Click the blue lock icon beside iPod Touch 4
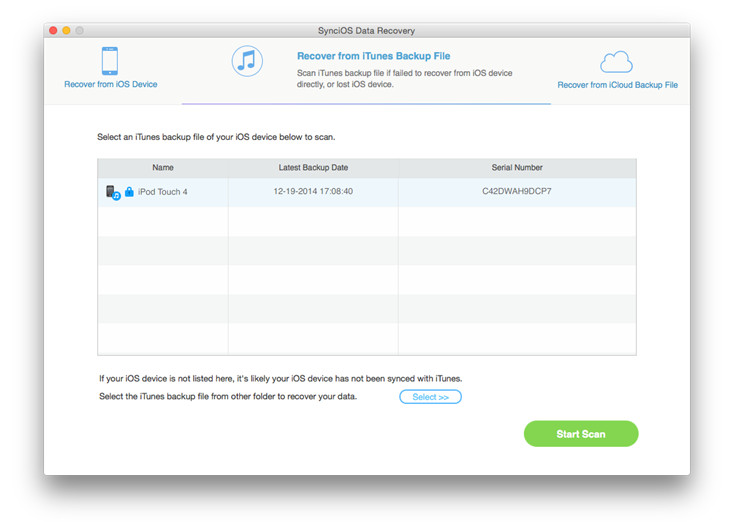Screen dimensions: 737x522 129,191
